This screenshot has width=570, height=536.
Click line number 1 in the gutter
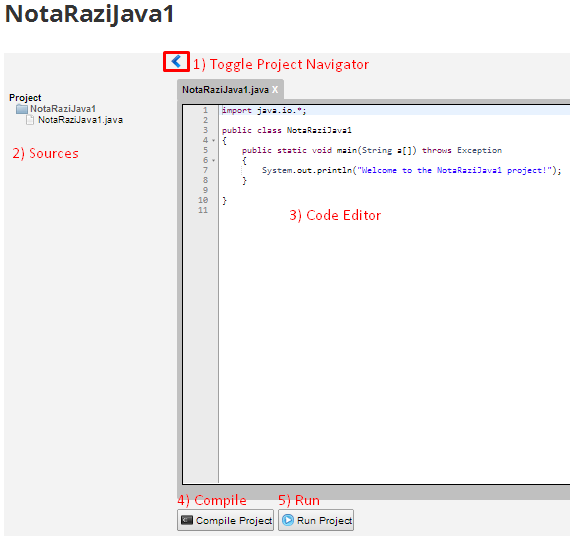tap(205, 110)
